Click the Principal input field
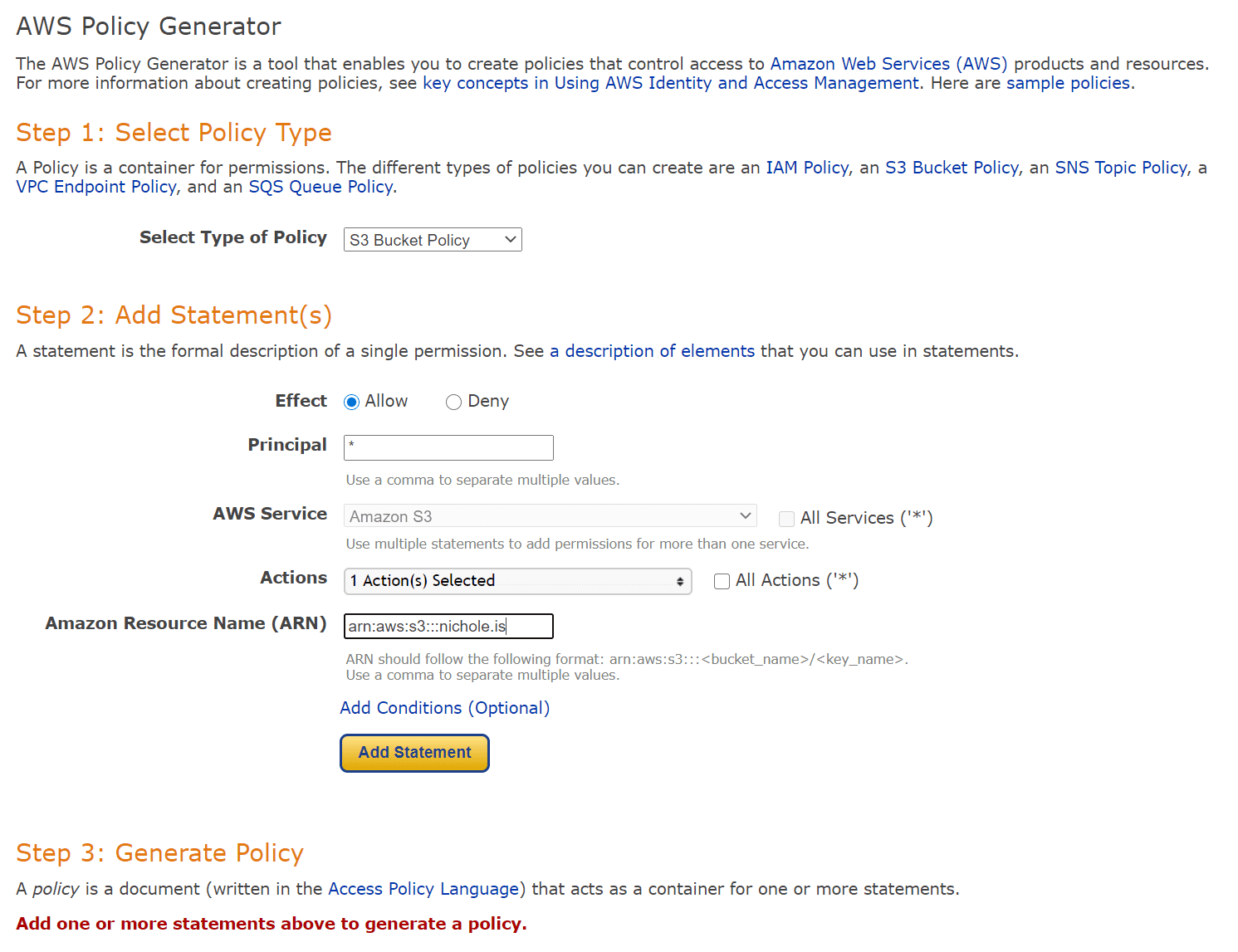 pyautogui.click(x=448, y=448)
